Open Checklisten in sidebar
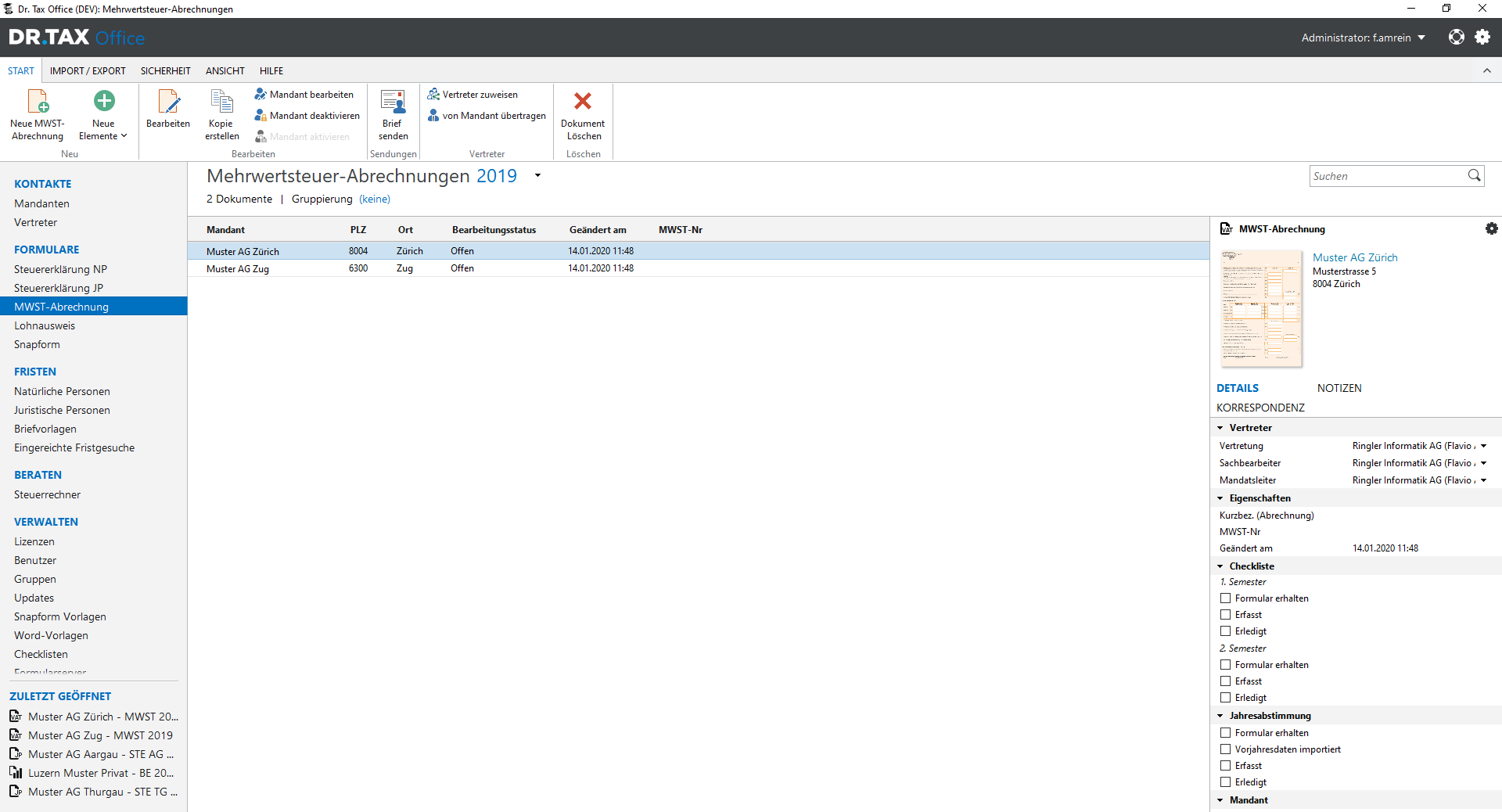The image size is (1502, 812). [x=41, y=654]
